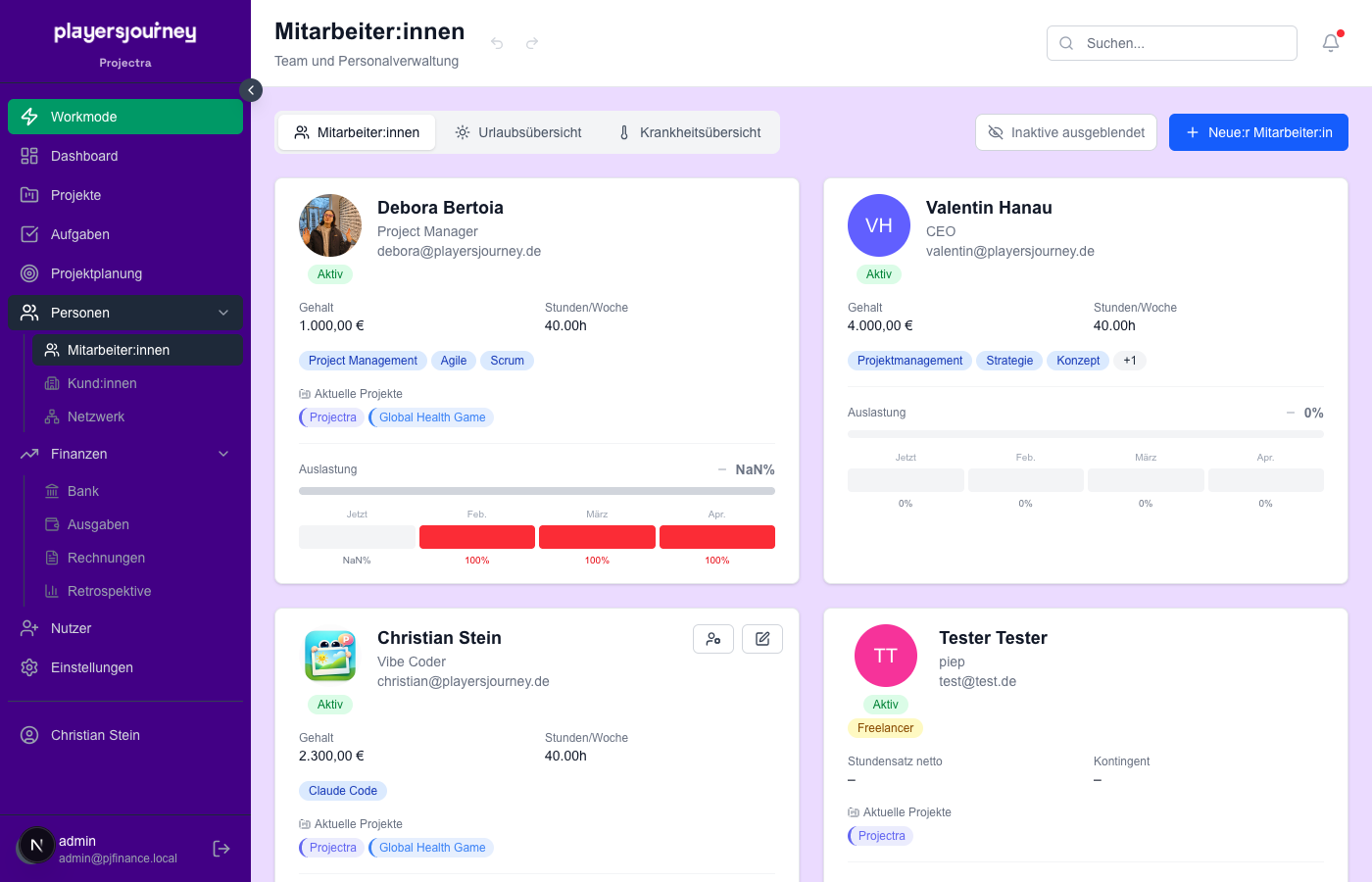Open Global Health Game project on Debora's card

point(431,417)
